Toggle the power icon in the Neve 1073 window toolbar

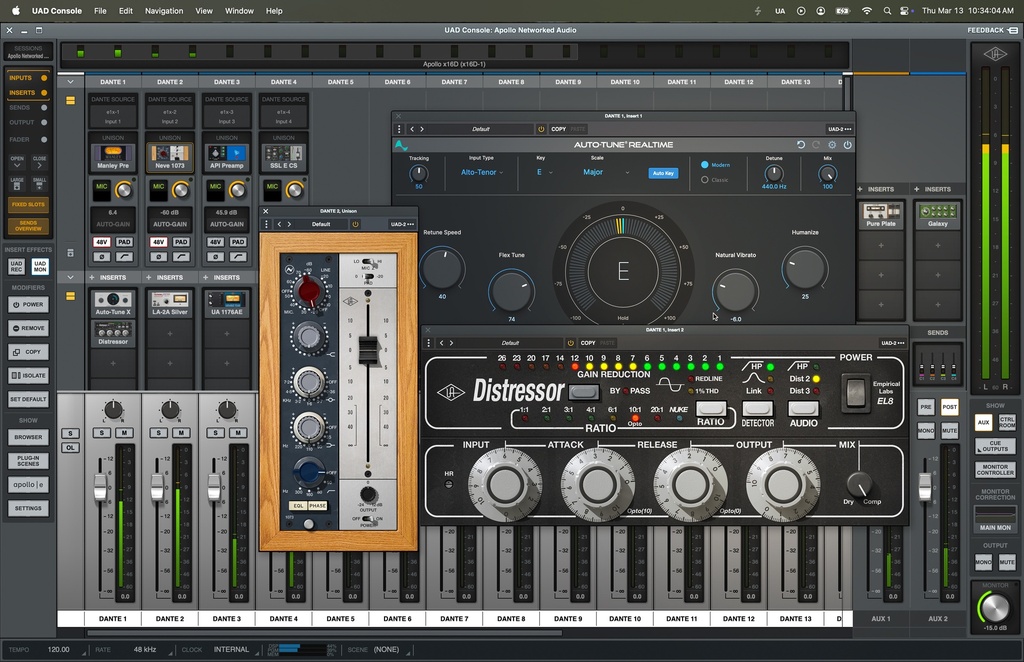(x=355, y=224)
